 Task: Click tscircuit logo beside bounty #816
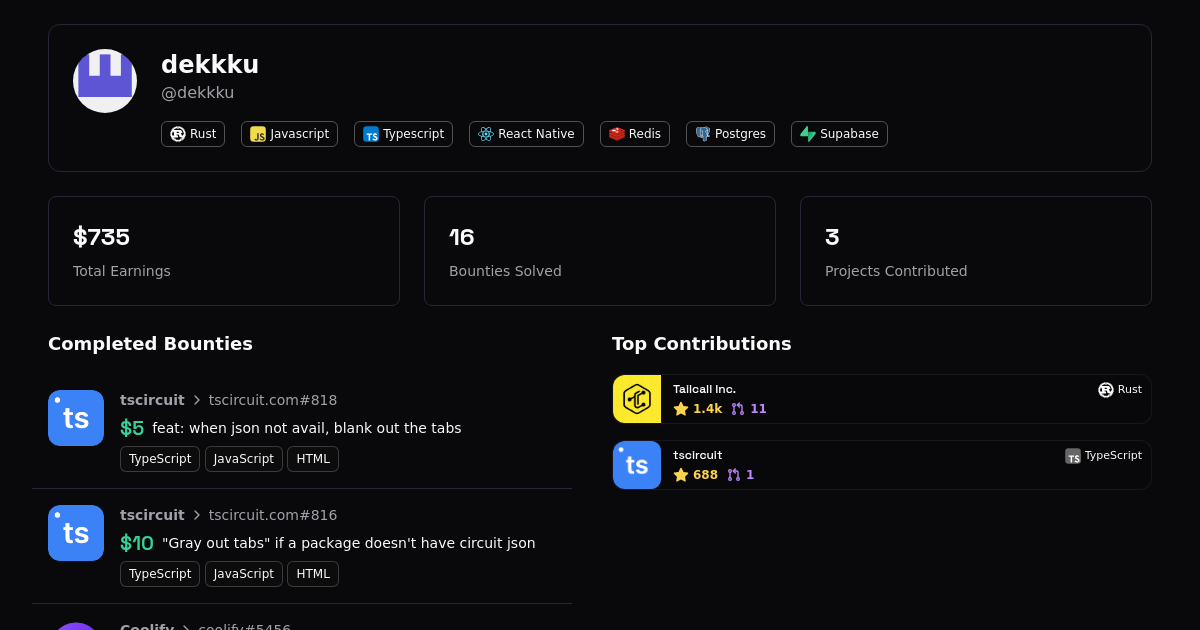(76, 533)
